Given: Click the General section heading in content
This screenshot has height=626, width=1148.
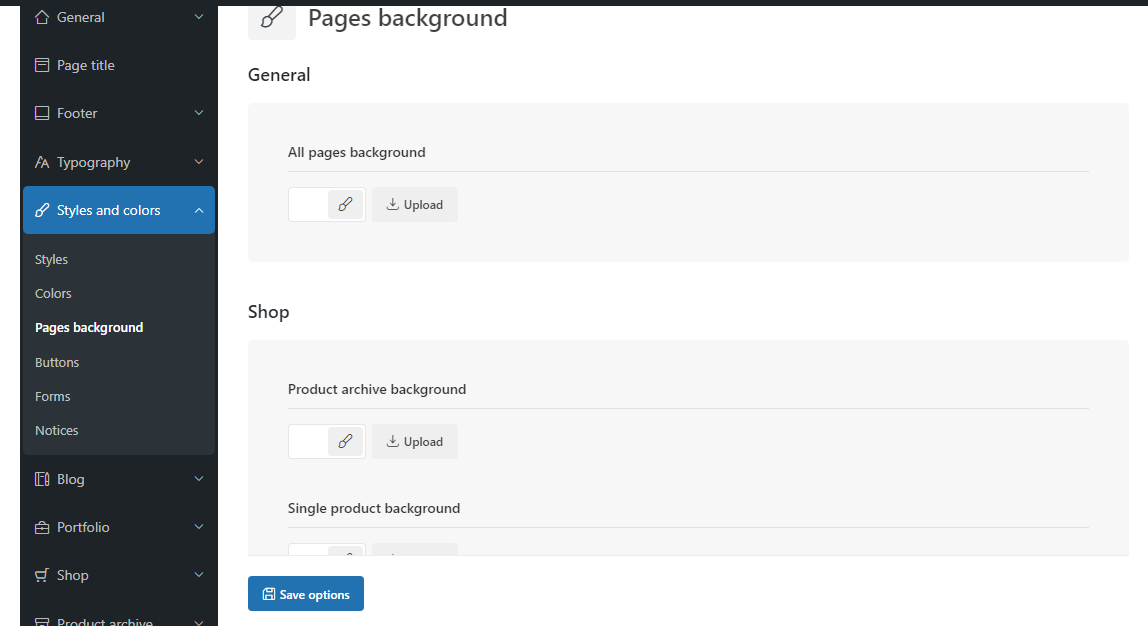Looking at the screenshot, I should 279,75.
